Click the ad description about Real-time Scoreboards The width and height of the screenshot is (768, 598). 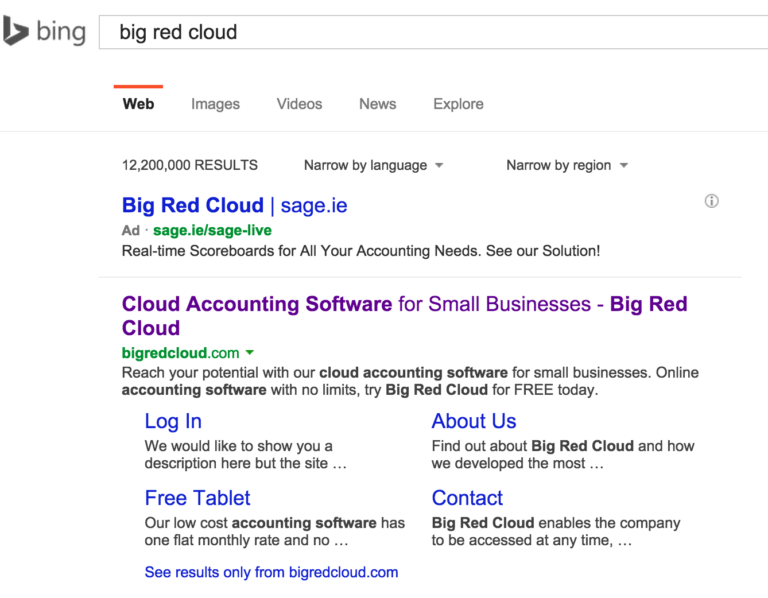(361, 251)
